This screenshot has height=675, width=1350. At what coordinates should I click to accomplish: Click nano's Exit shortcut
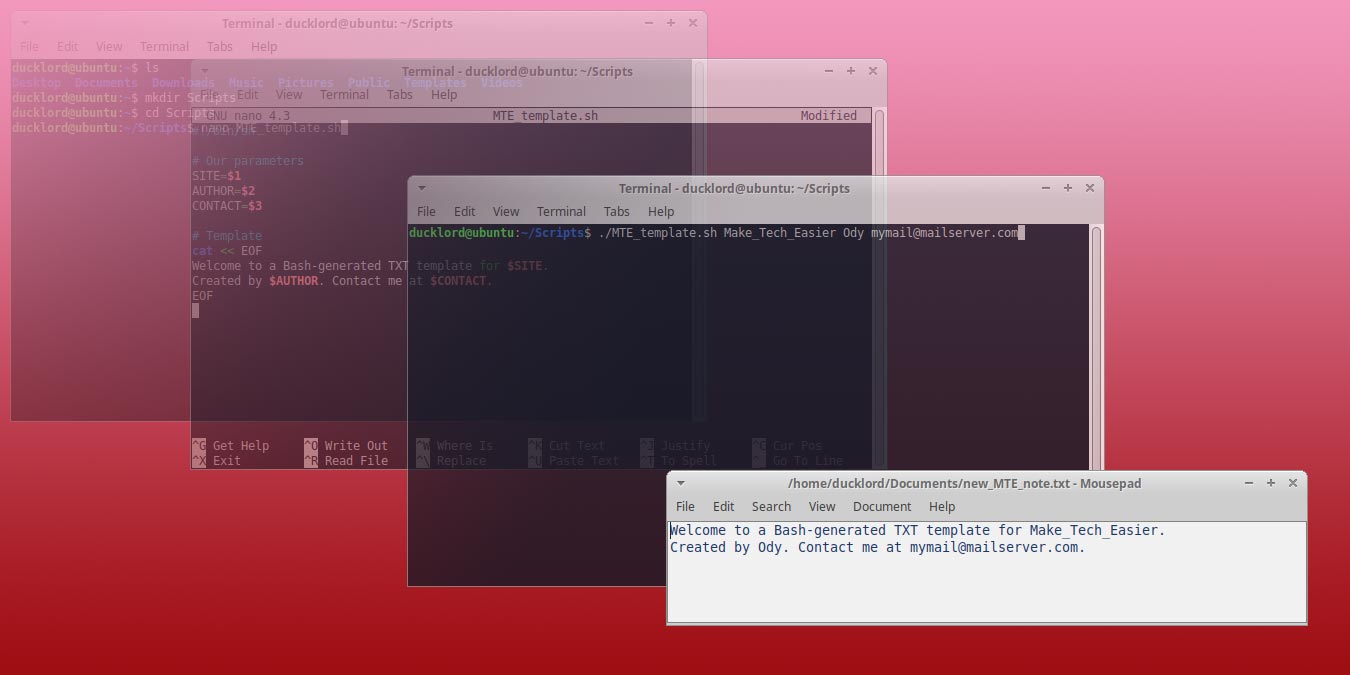227,460
